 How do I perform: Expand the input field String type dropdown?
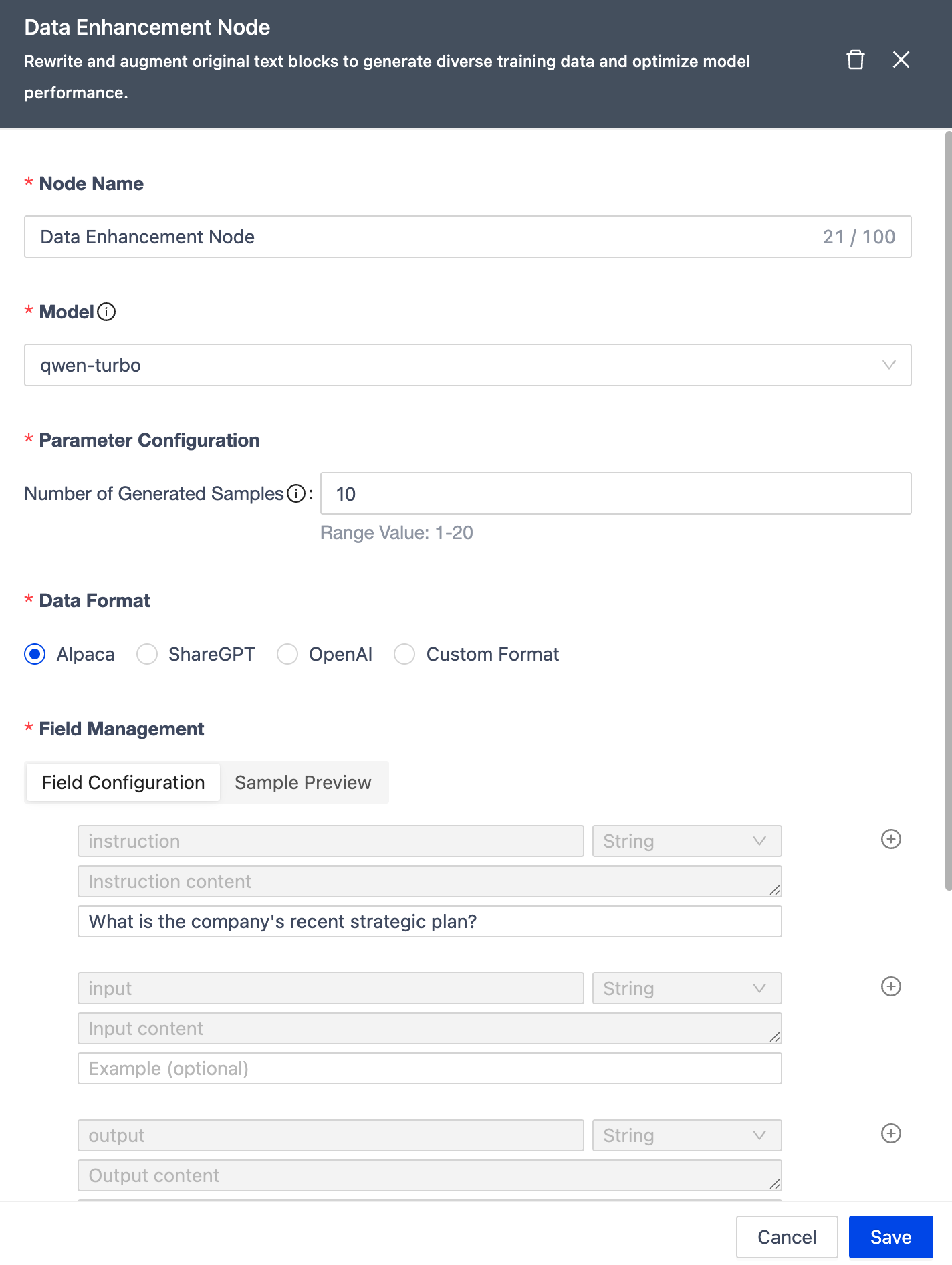pyautogui.click(x=687, y=988)
